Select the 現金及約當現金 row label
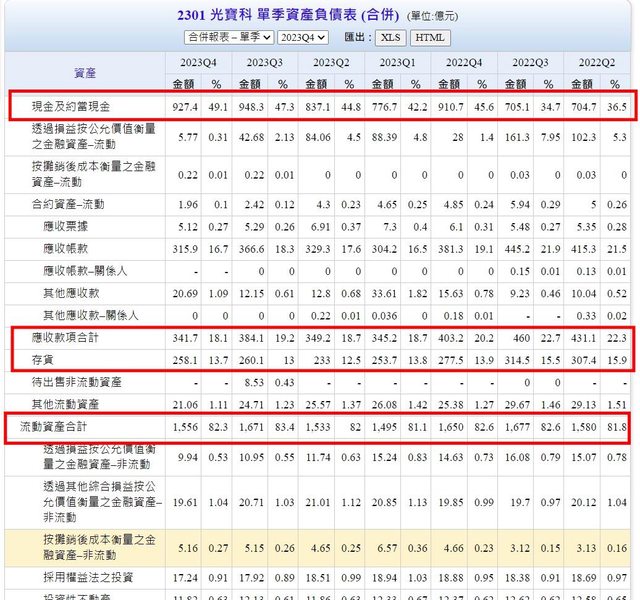The width and height of the screenshot is (640, 600). pyautogui.click(x=73, y=105)
